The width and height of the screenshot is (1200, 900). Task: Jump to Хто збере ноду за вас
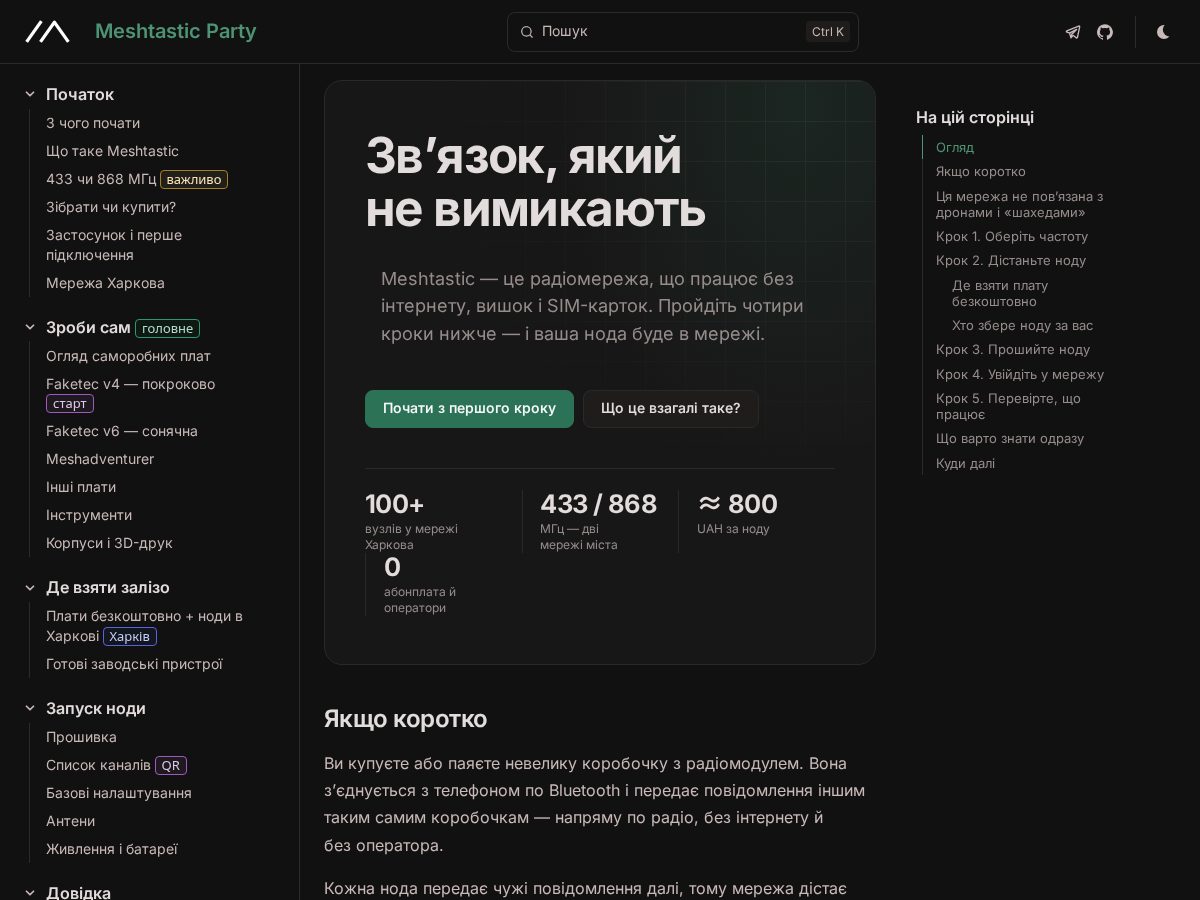[1022, 326]
